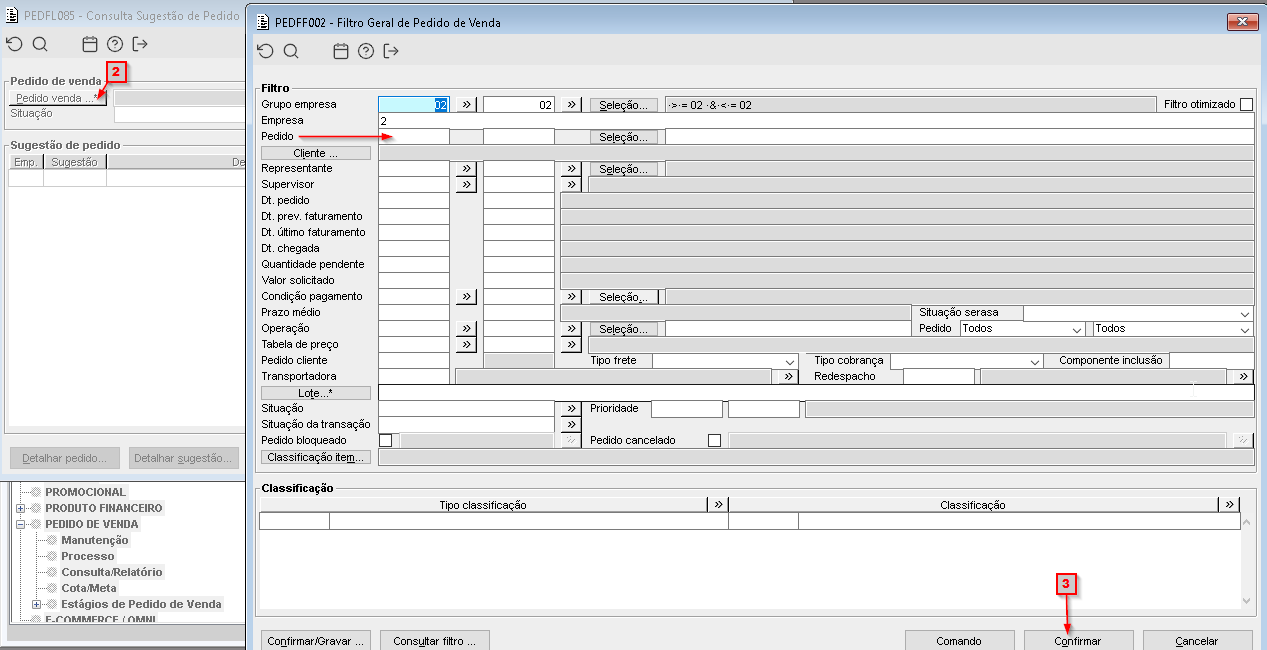
Task: Click the >> lookup ending the Redespacho row
Action: 1242,376
